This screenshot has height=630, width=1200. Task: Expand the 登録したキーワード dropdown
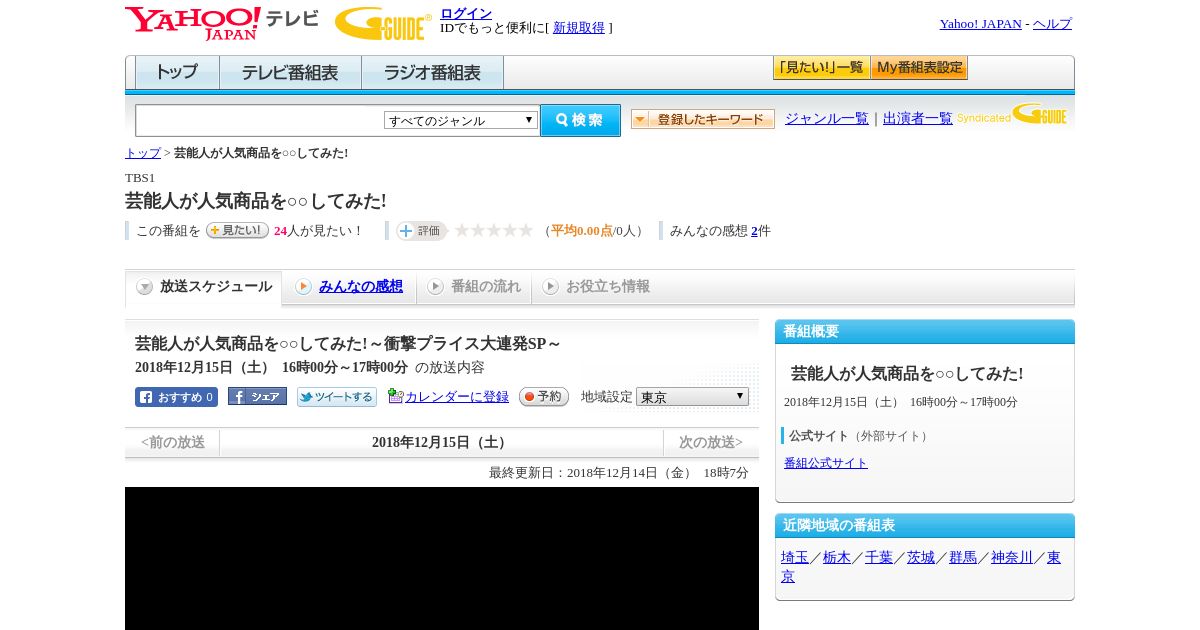pyautogui.click(x=703, y=119)
